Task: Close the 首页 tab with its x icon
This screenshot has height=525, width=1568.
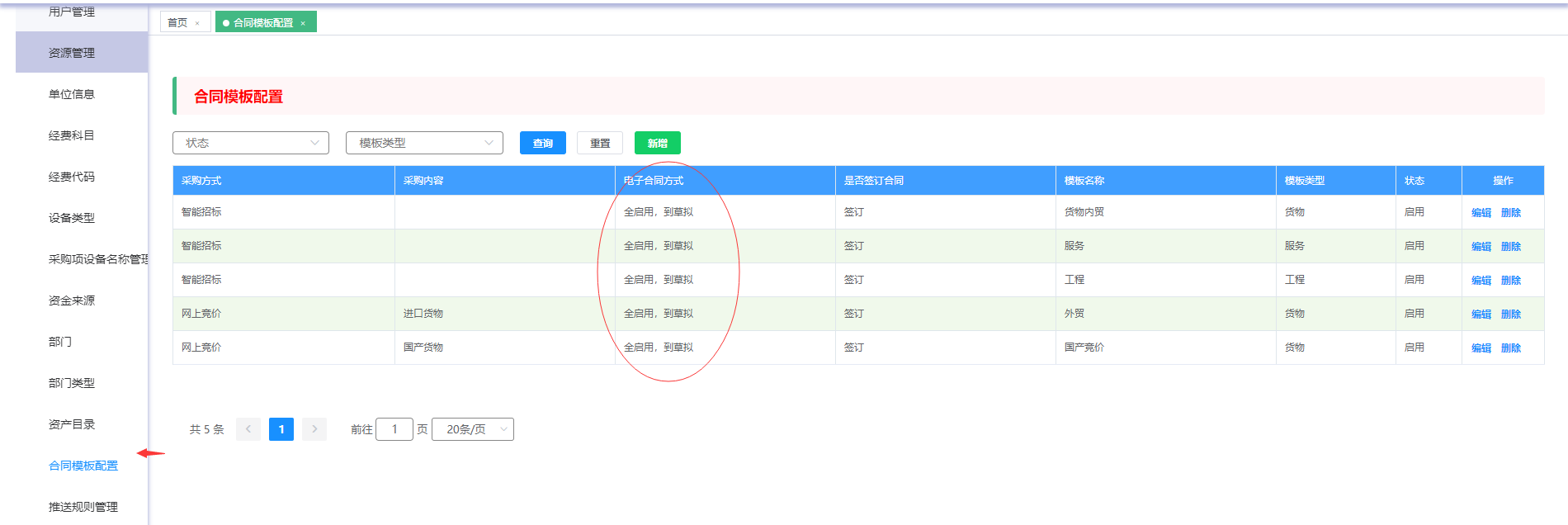Action: pyautogui.click(x=197, y=23)
